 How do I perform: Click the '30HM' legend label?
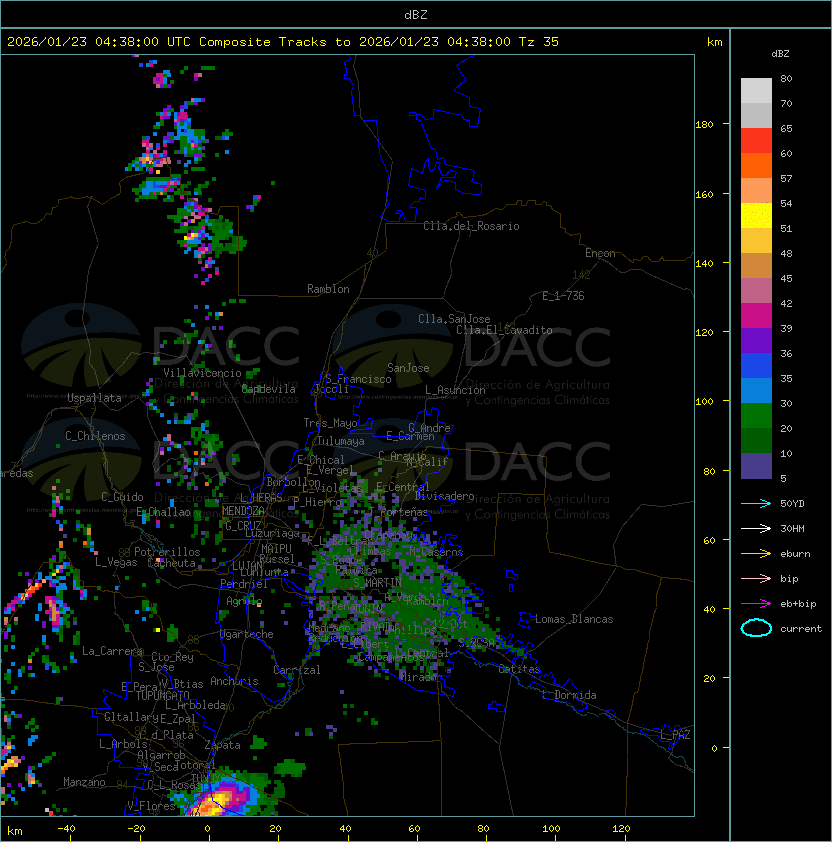[792, 528]
